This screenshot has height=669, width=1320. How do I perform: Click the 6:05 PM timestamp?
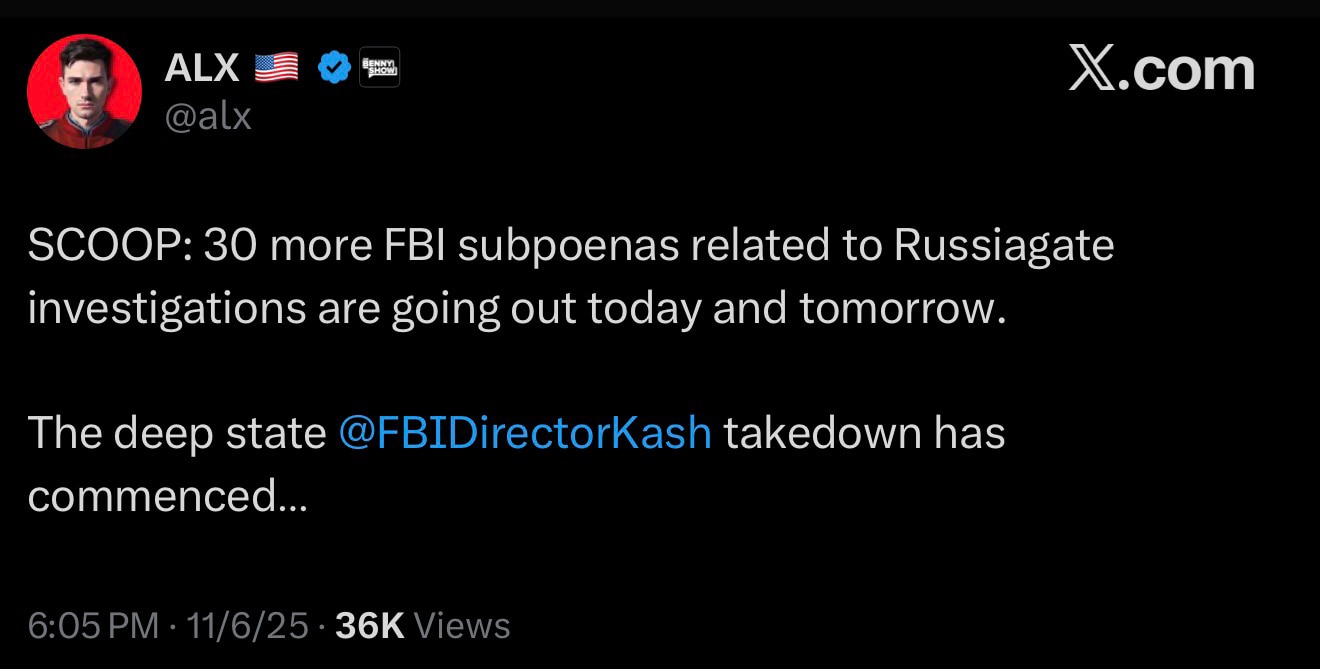pyautogui.click(x=93, y=626)
